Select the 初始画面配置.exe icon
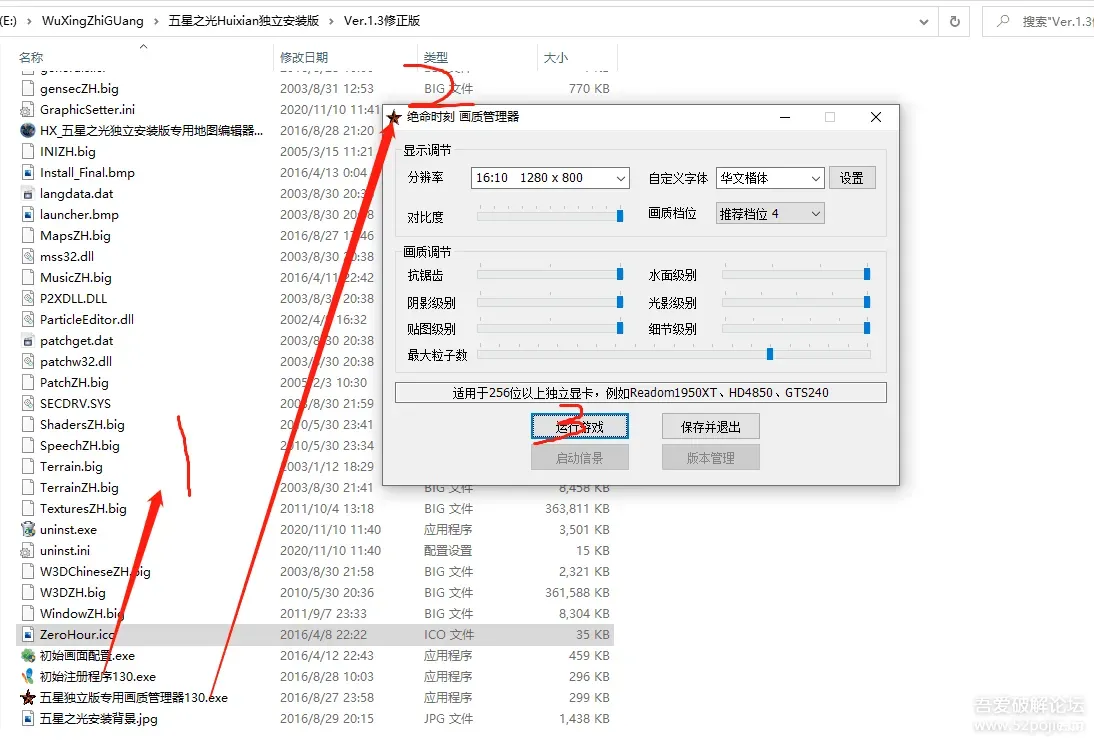1094x742 pixels. pyautogui.click(x=28, y=655)
